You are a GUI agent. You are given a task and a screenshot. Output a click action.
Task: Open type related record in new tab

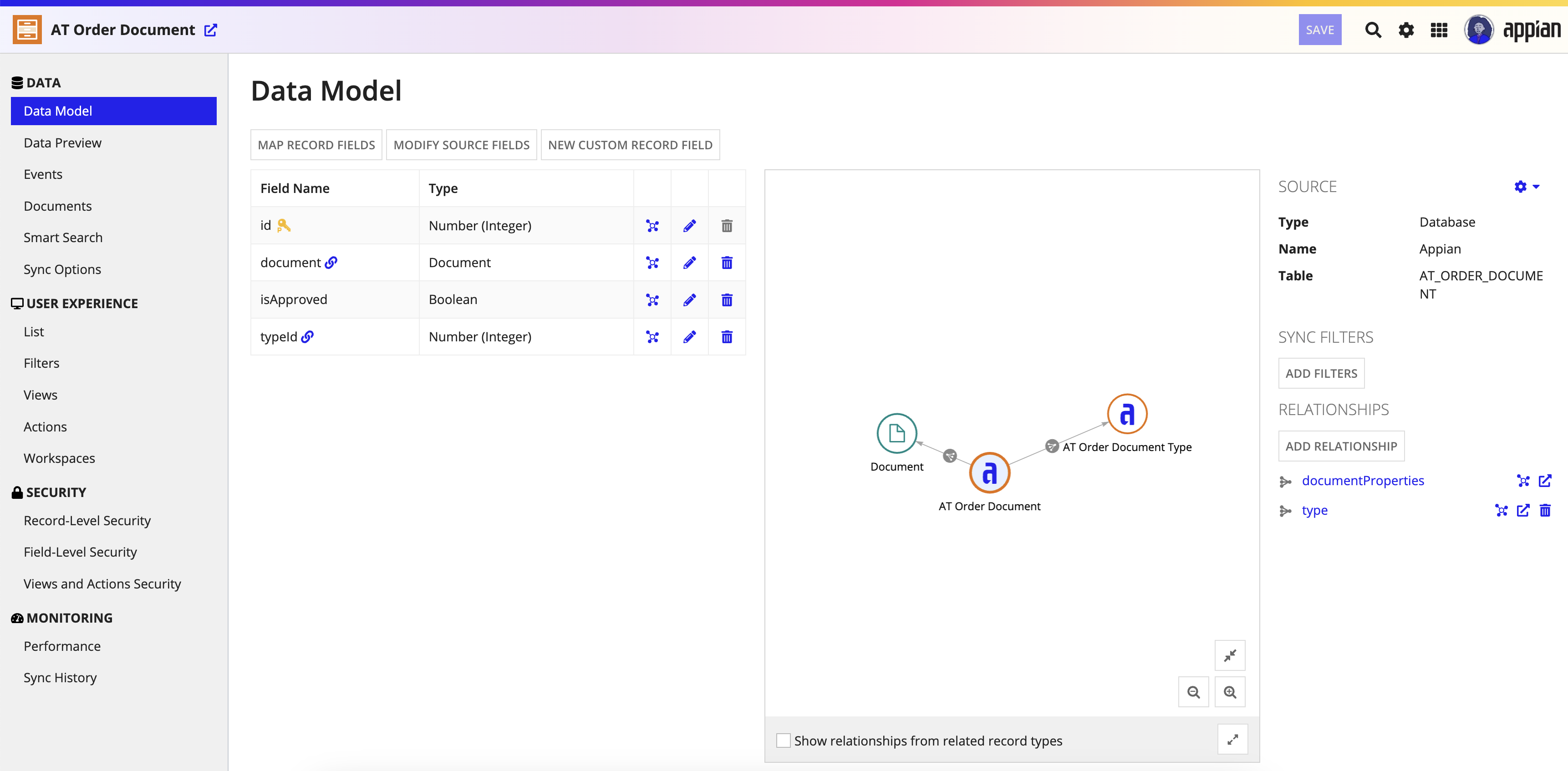pyautogui.click(x=1523, y=511)
